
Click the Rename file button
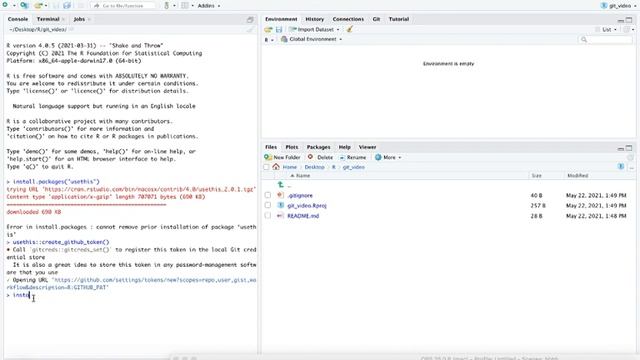coord(353,157)
